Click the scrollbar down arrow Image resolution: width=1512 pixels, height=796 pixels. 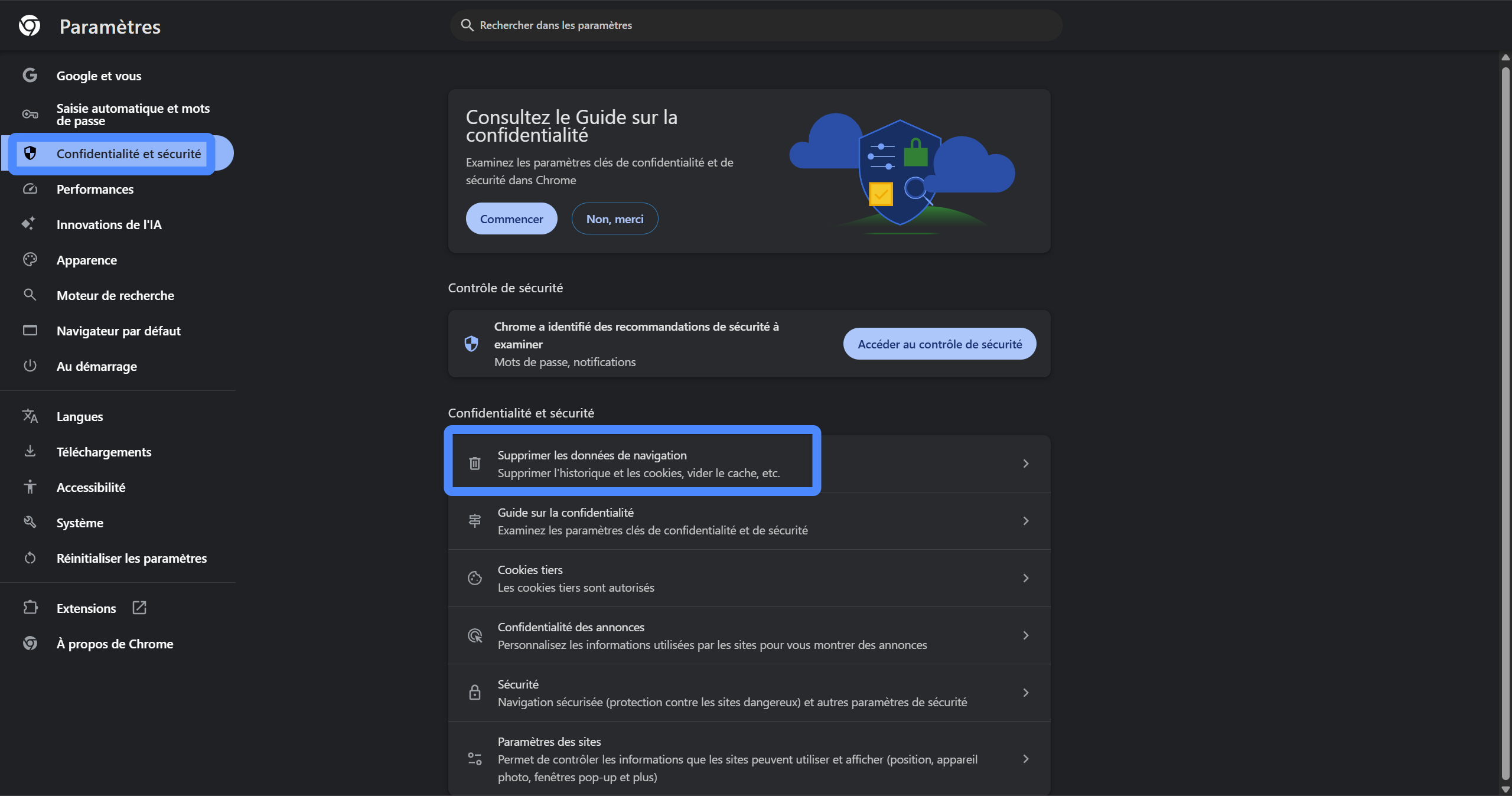click(x=1506, y=790)
